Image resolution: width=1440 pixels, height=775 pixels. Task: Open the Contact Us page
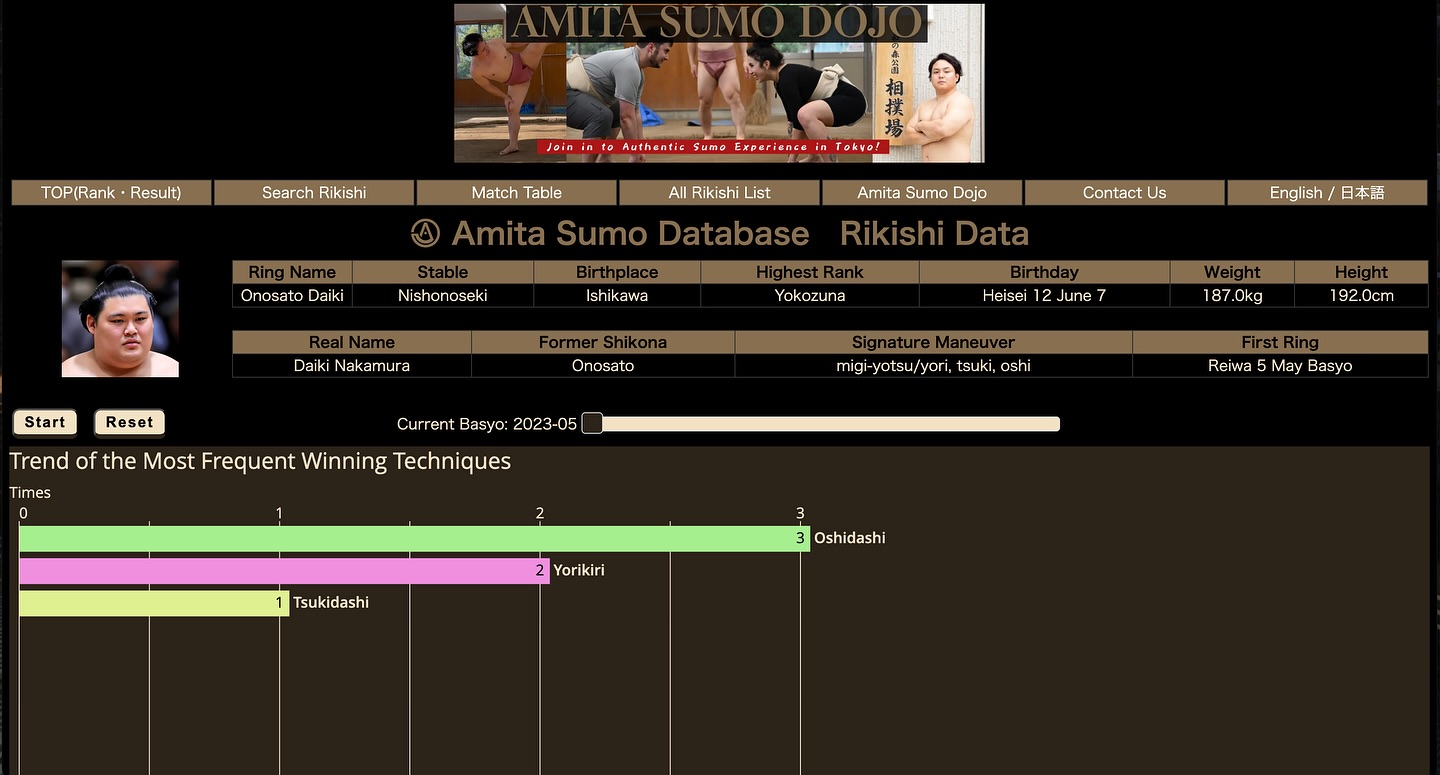point(1125,192)
